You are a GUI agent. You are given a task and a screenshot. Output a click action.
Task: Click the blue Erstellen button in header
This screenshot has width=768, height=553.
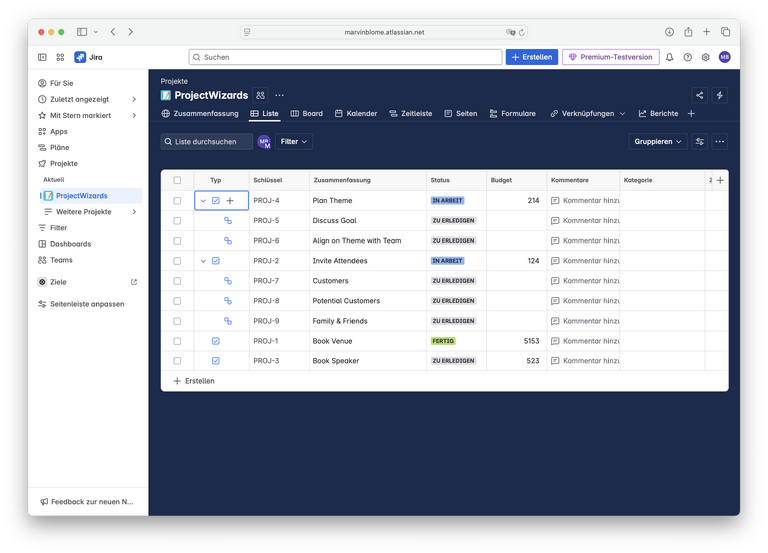coord(532,57)
